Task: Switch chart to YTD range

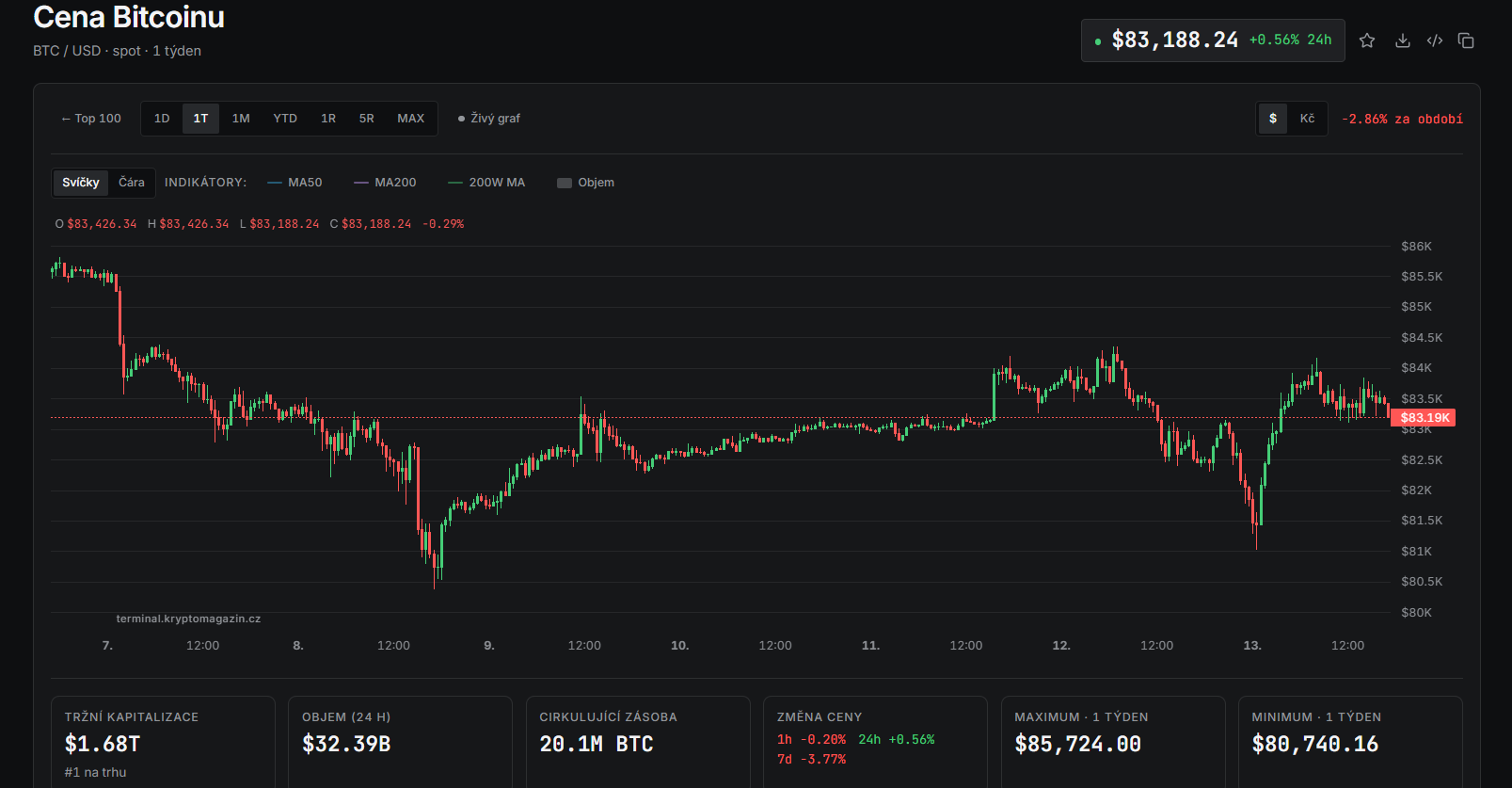Action: (x=285, y=119)
